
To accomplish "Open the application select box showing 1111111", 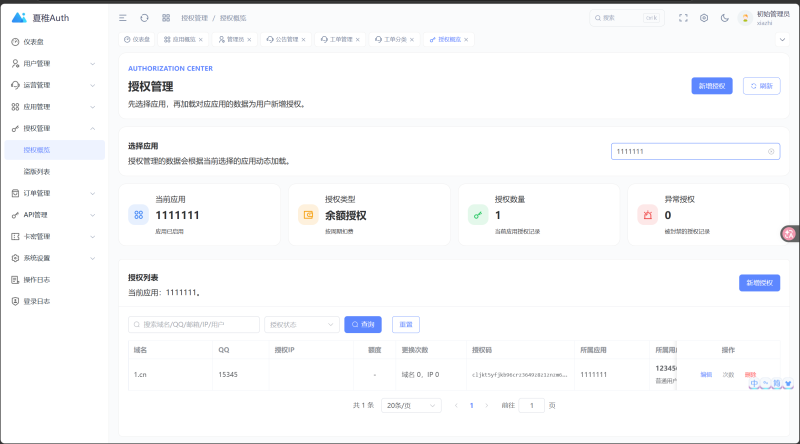I will click(695, 152).
